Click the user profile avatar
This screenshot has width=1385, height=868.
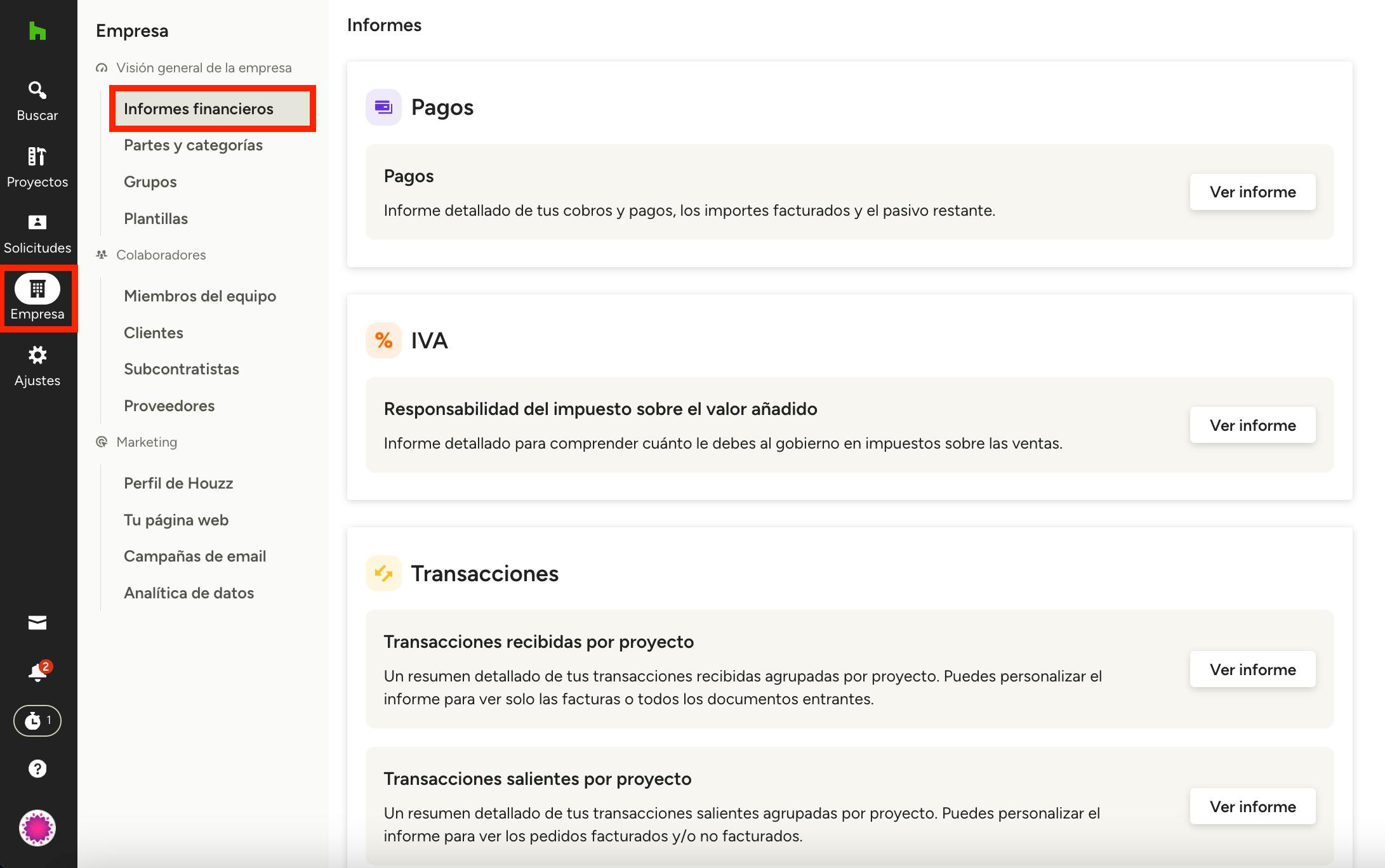tap(37, 828)
